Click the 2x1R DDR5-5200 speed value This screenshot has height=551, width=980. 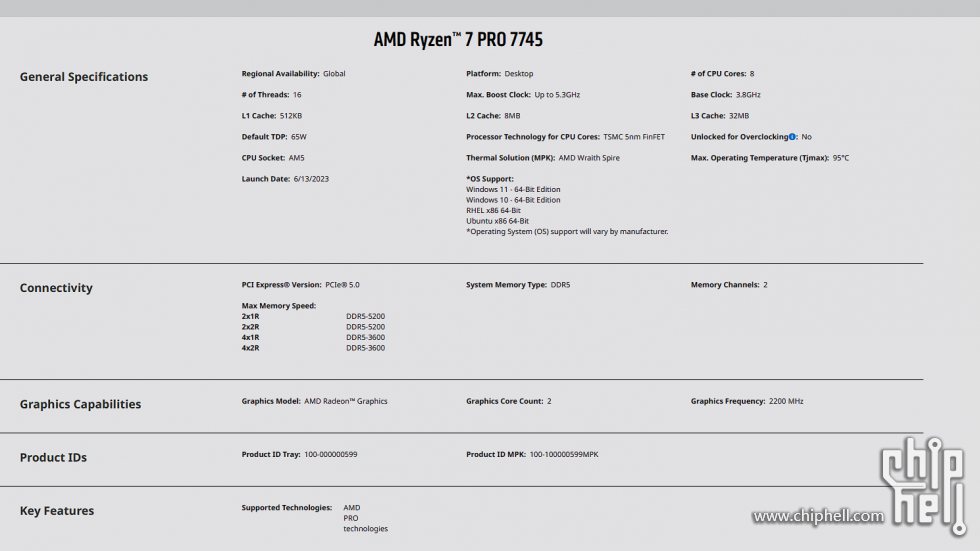point(366,317)
